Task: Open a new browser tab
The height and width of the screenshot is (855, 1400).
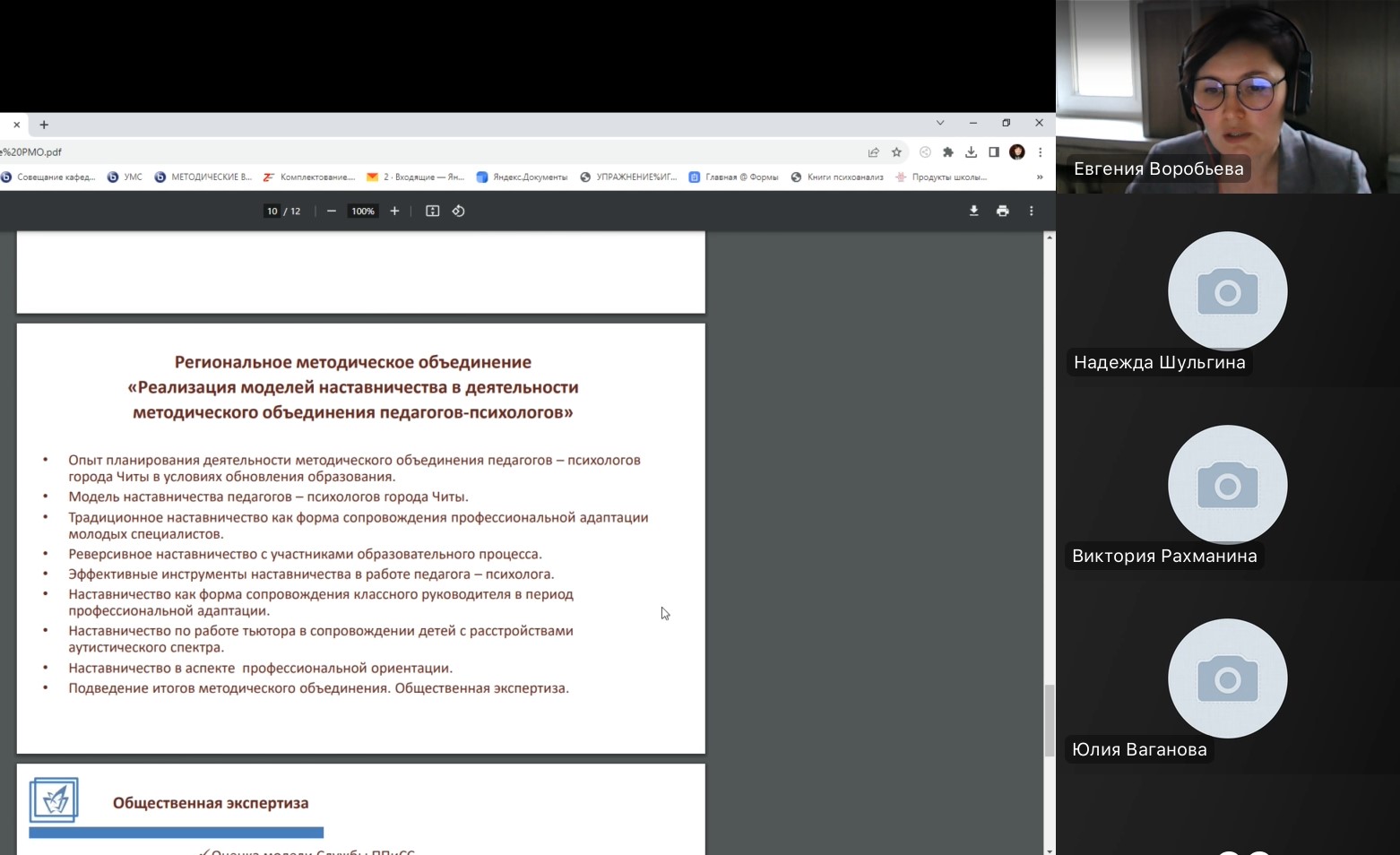Action: [44, 125]
